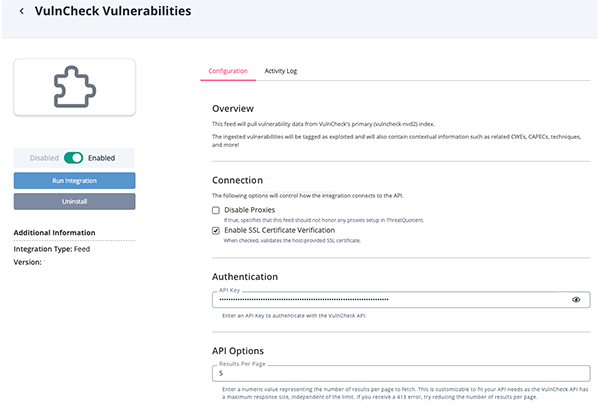The image size is (600, 409).
Task: Toggle the Disabled/Enabled integration switch
Action: 74,158
